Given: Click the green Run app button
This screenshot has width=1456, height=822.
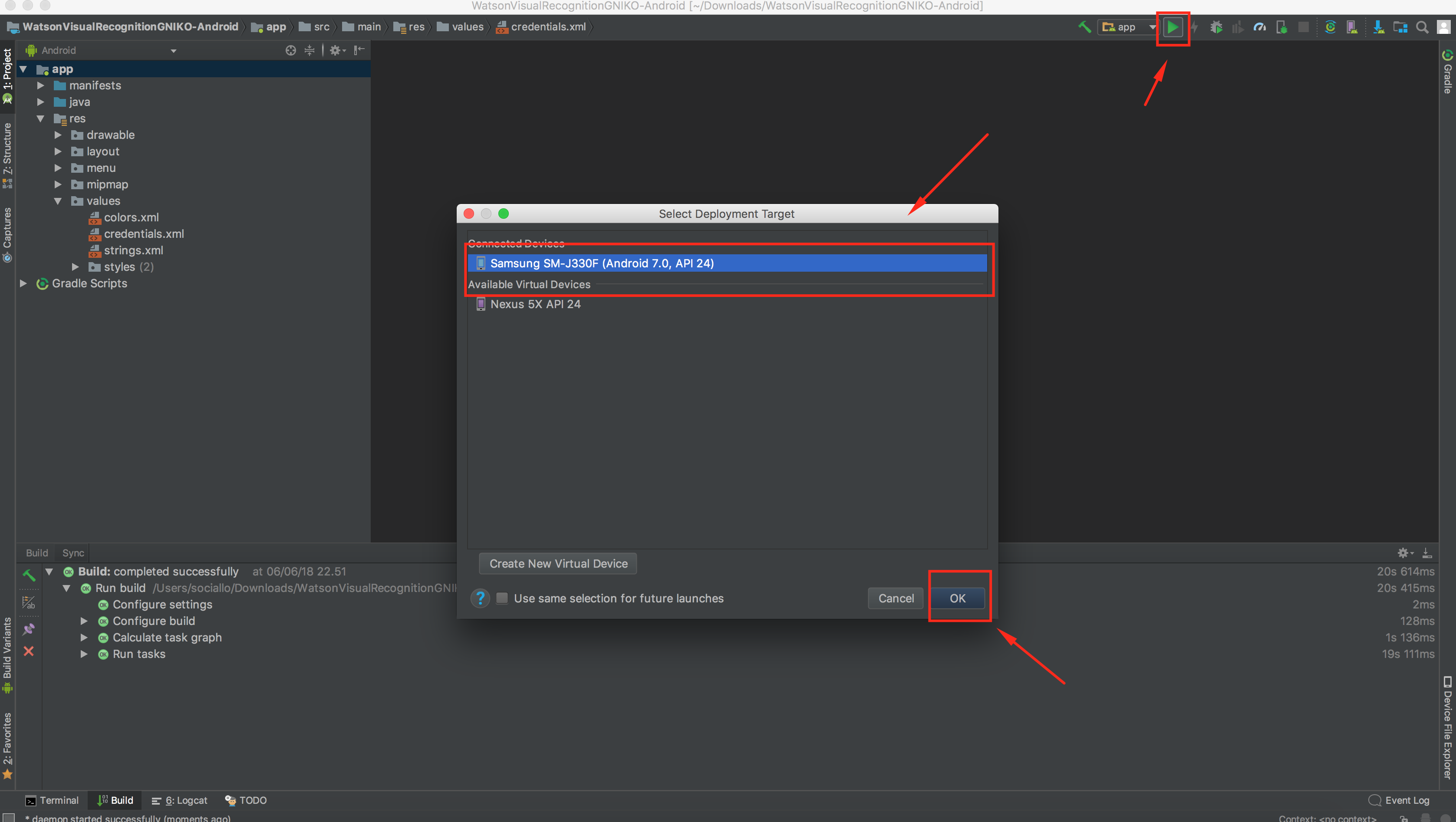Looking at the screenshot, I should click(x=1173, y=27).
